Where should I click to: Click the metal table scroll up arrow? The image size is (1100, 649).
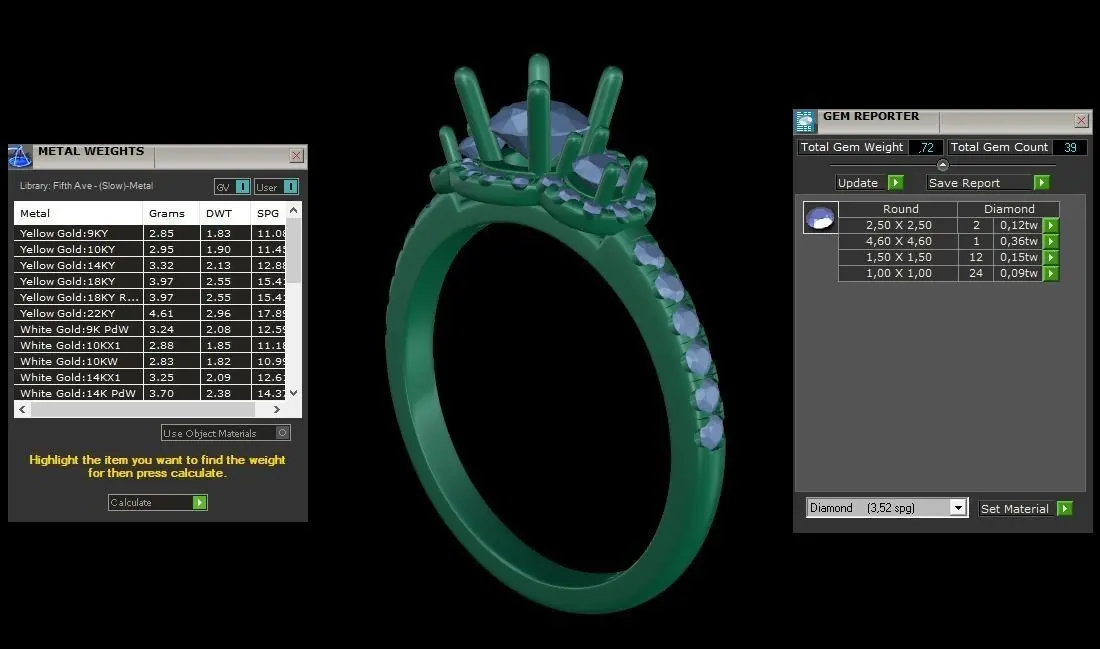(294, 210)
